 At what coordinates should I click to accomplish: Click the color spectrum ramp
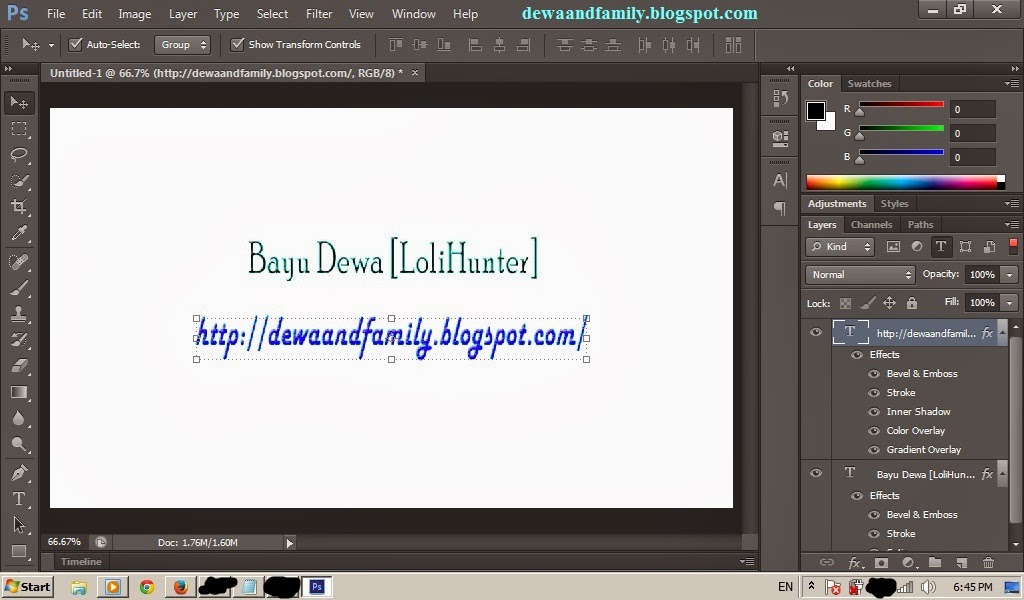point(905,182)
